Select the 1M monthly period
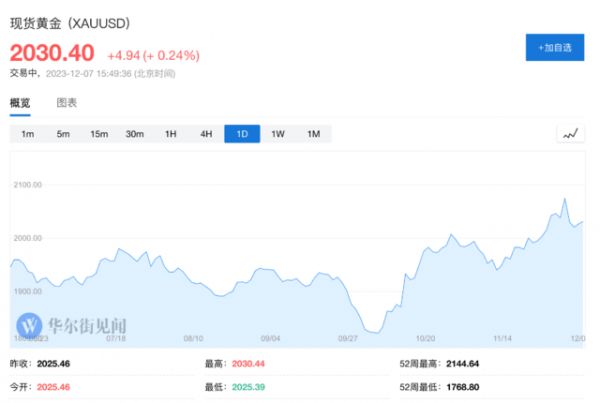This screenshot has width=600, height=403. (x=313, y=134)
